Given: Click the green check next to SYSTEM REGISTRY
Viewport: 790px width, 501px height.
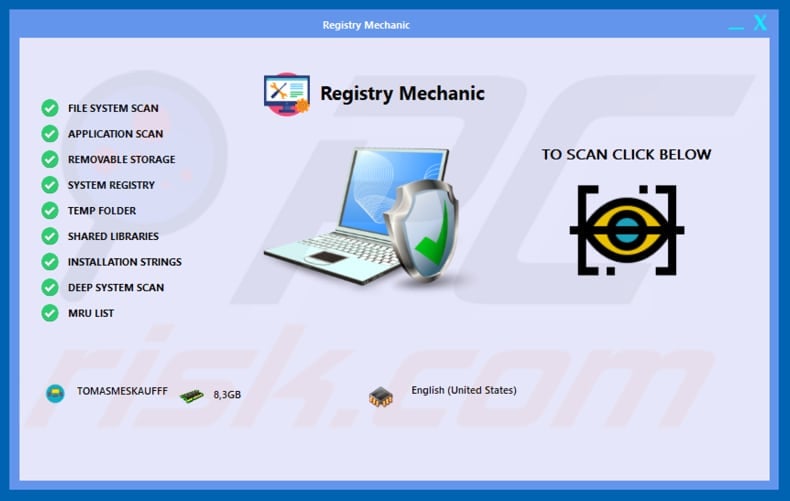Looking at the screenshot, I should [x=50, y=185].
